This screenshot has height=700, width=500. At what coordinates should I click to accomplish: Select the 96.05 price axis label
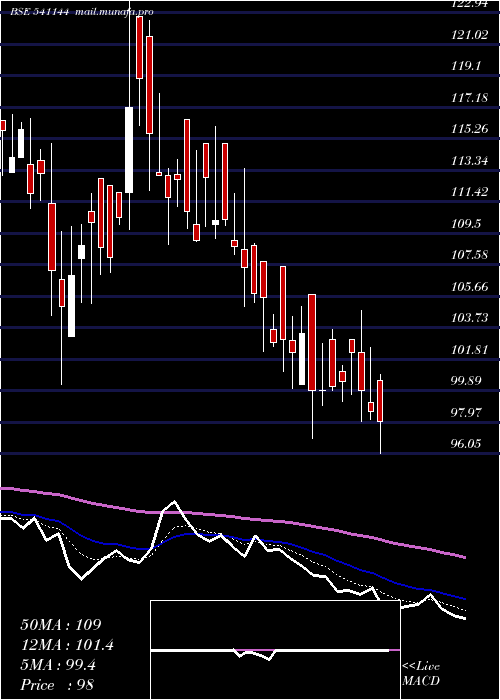pos(467,444)
